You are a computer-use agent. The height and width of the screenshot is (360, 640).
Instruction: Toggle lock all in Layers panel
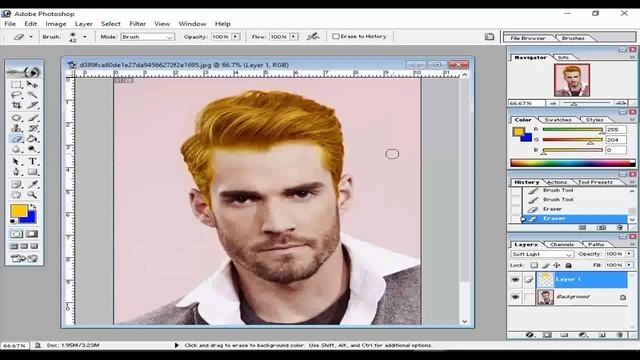(x=568, y=265)
